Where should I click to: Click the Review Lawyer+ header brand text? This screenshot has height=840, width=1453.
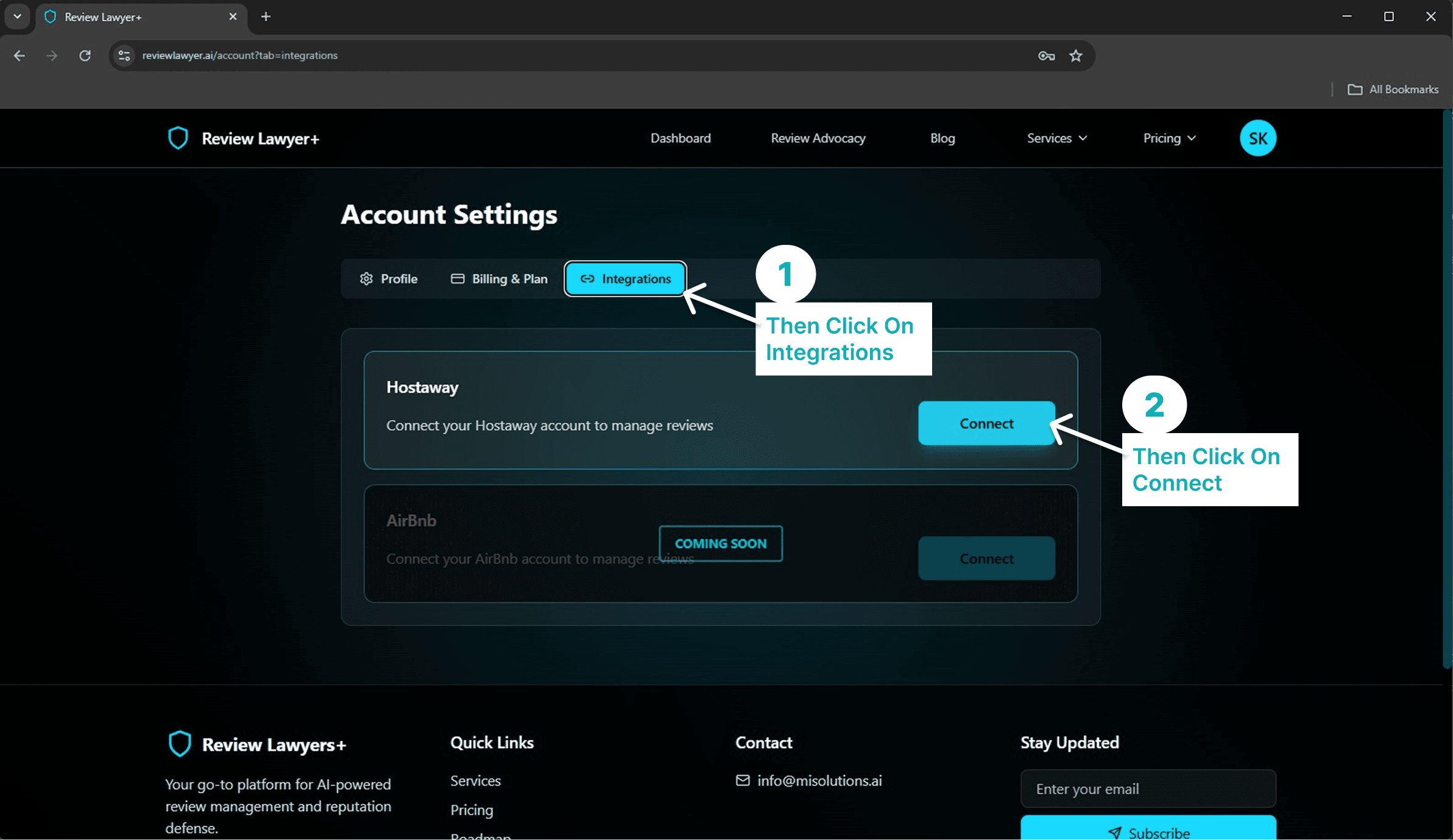(260, 139)
